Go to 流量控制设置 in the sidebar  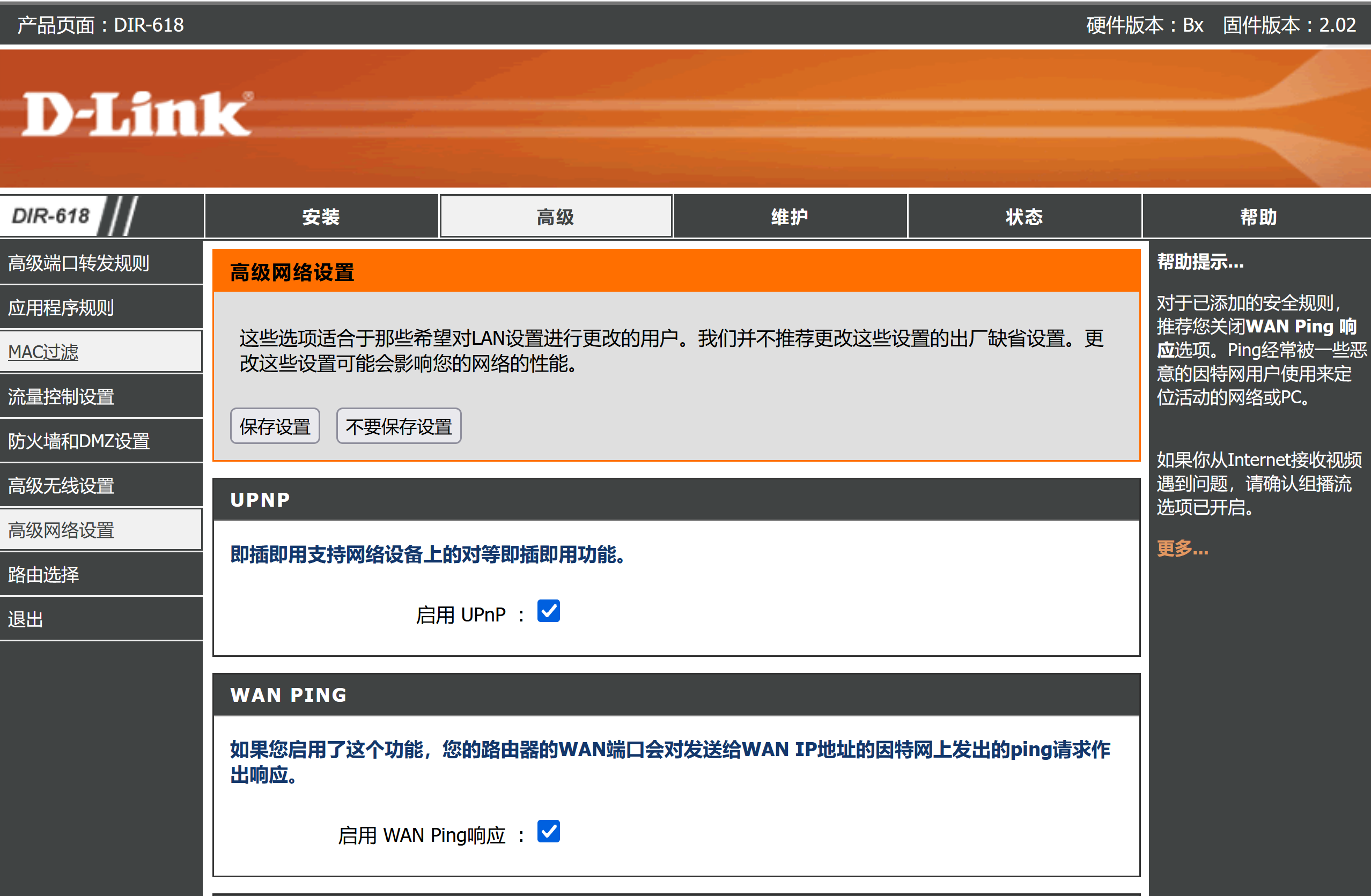coord(61,397)
